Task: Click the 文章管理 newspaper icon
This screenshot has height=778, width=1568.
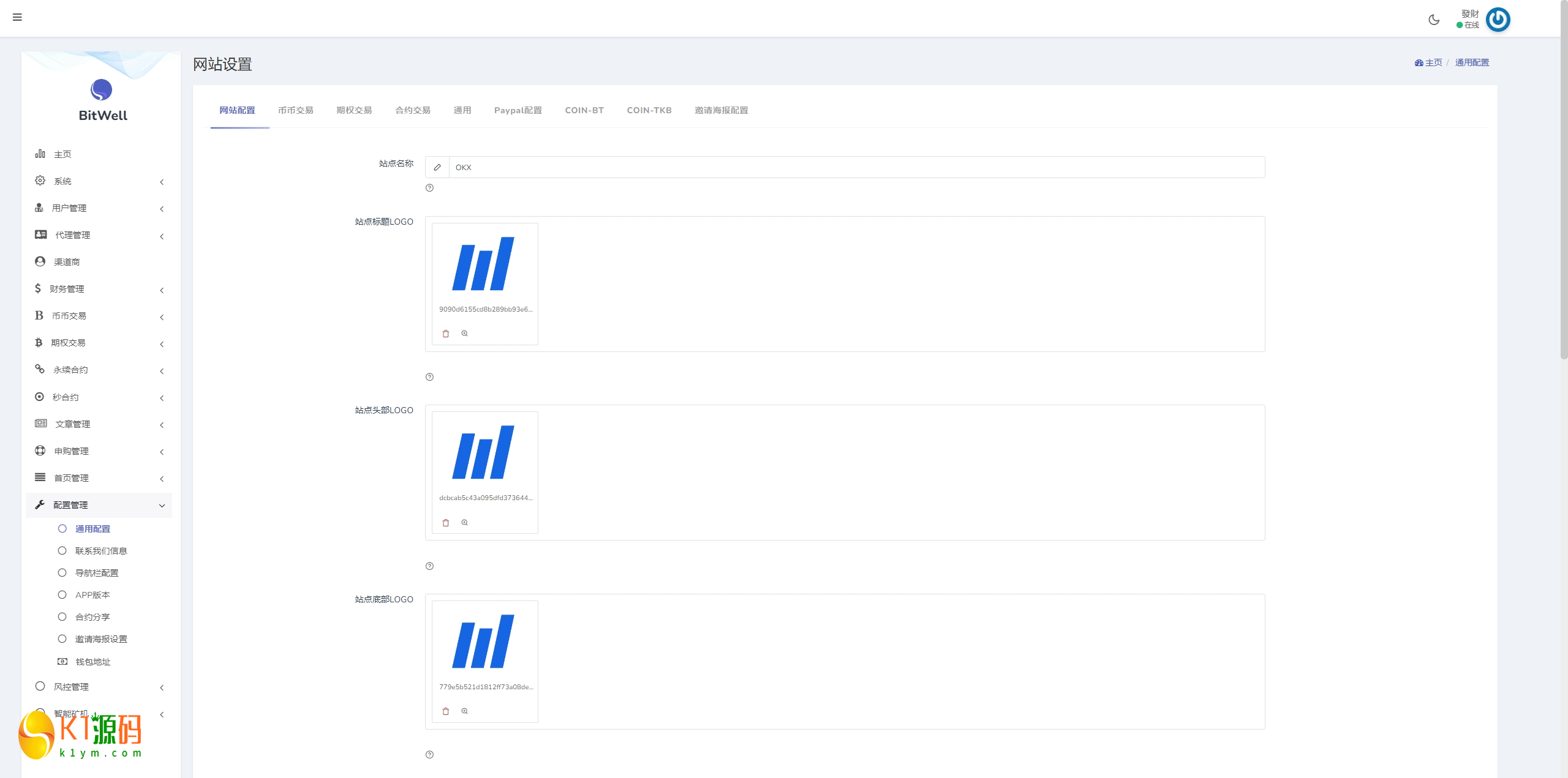Action: pyautogui.click(x=41, y=424)
